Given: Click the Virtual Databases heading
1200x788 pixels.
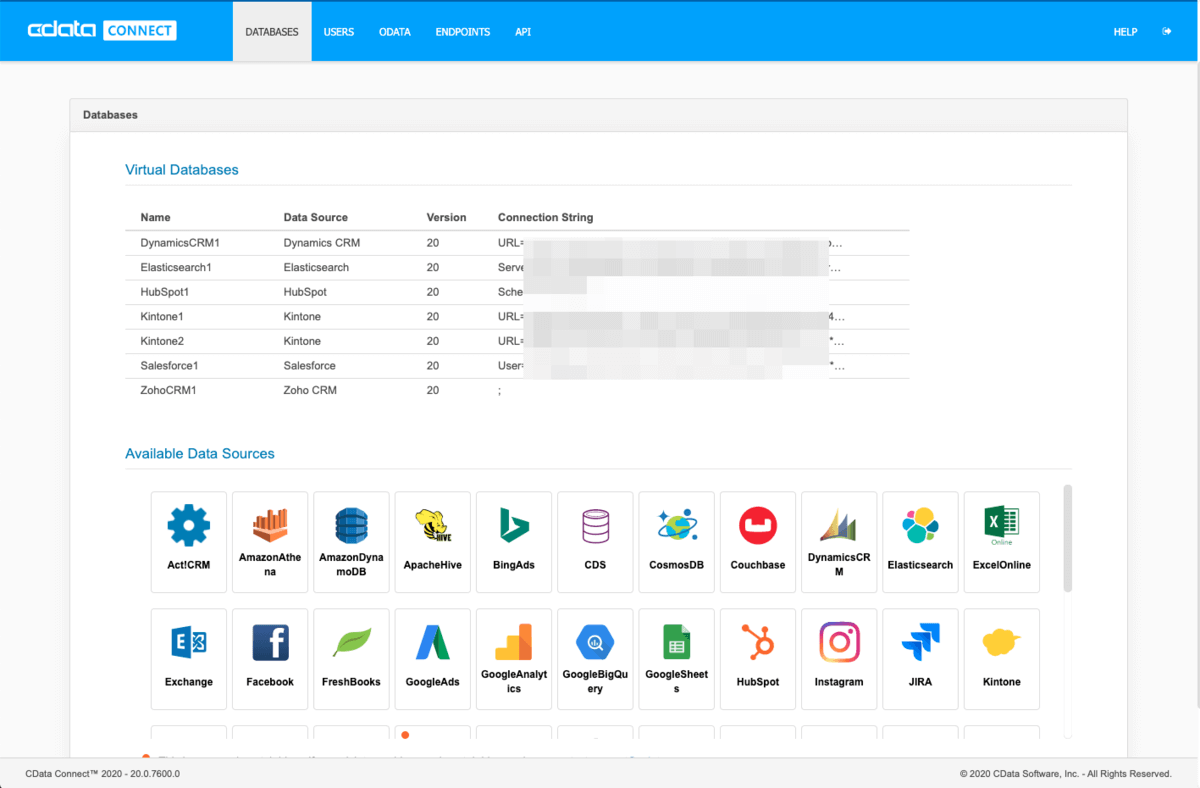Looking at the screenshot, I should [x=182, y=170].
